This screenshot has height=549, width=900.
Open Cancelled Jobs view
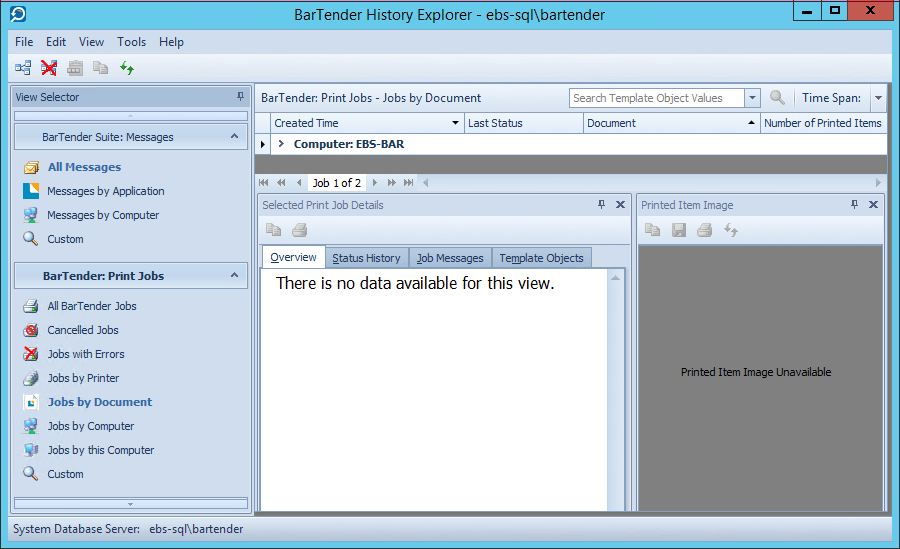point(83,330)
